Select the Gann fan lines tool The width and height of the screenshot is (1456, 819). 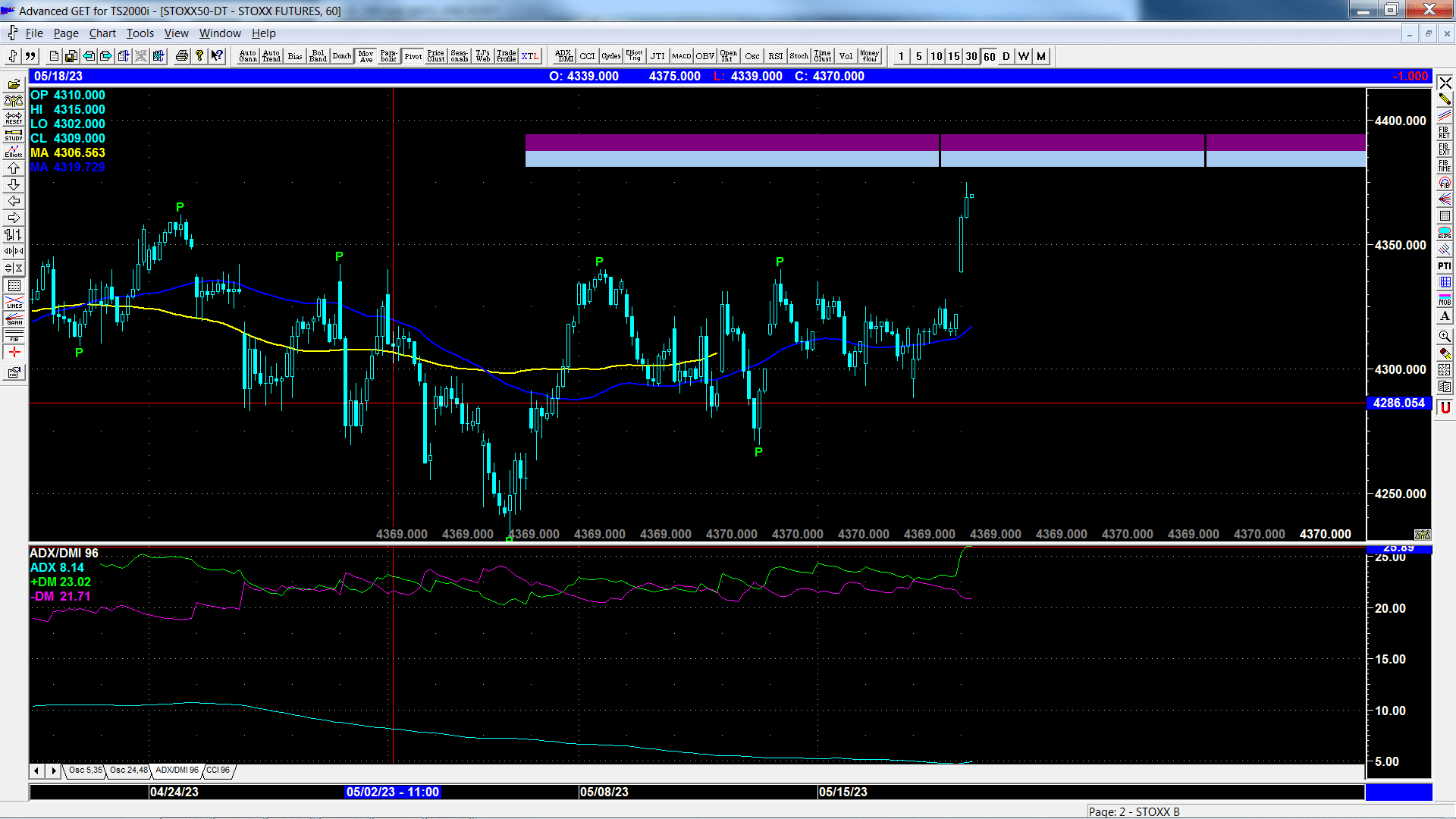click(1445, 199)
